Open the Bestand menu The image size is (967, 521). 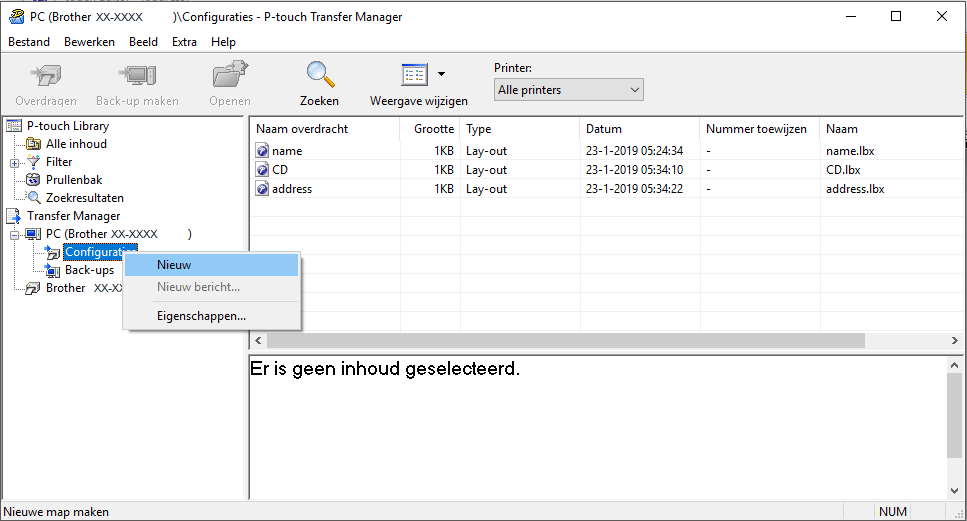(x=29, y=42)
